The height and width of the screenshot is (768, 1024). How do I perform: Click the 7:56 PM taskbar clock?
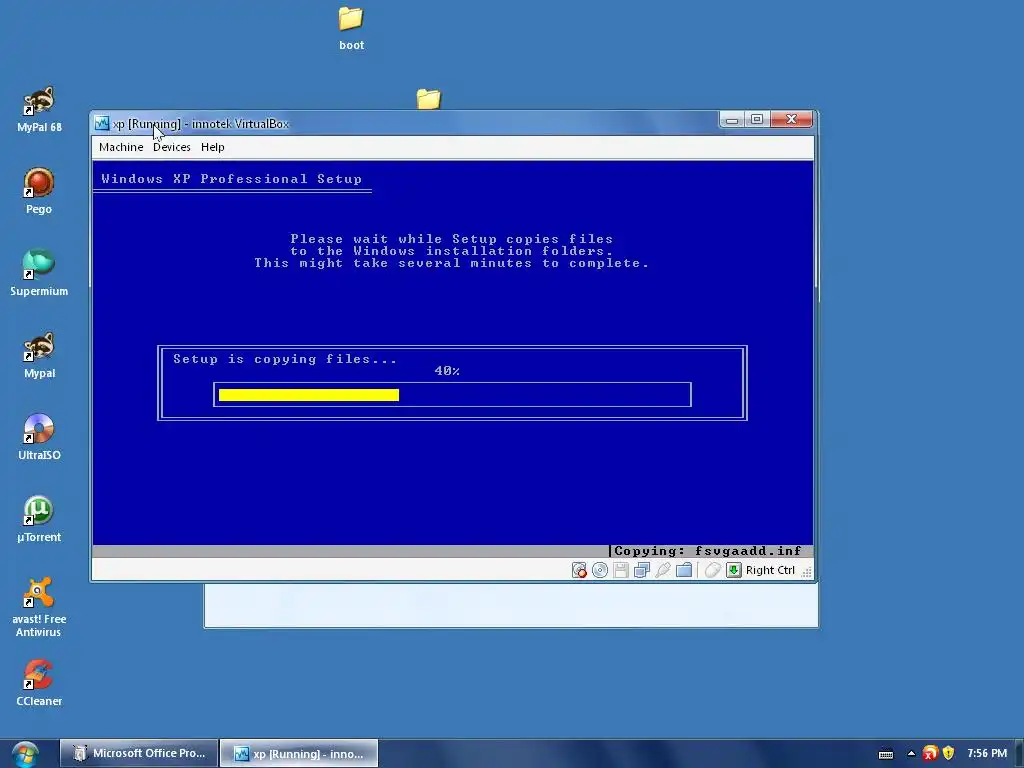click(987, 753)
